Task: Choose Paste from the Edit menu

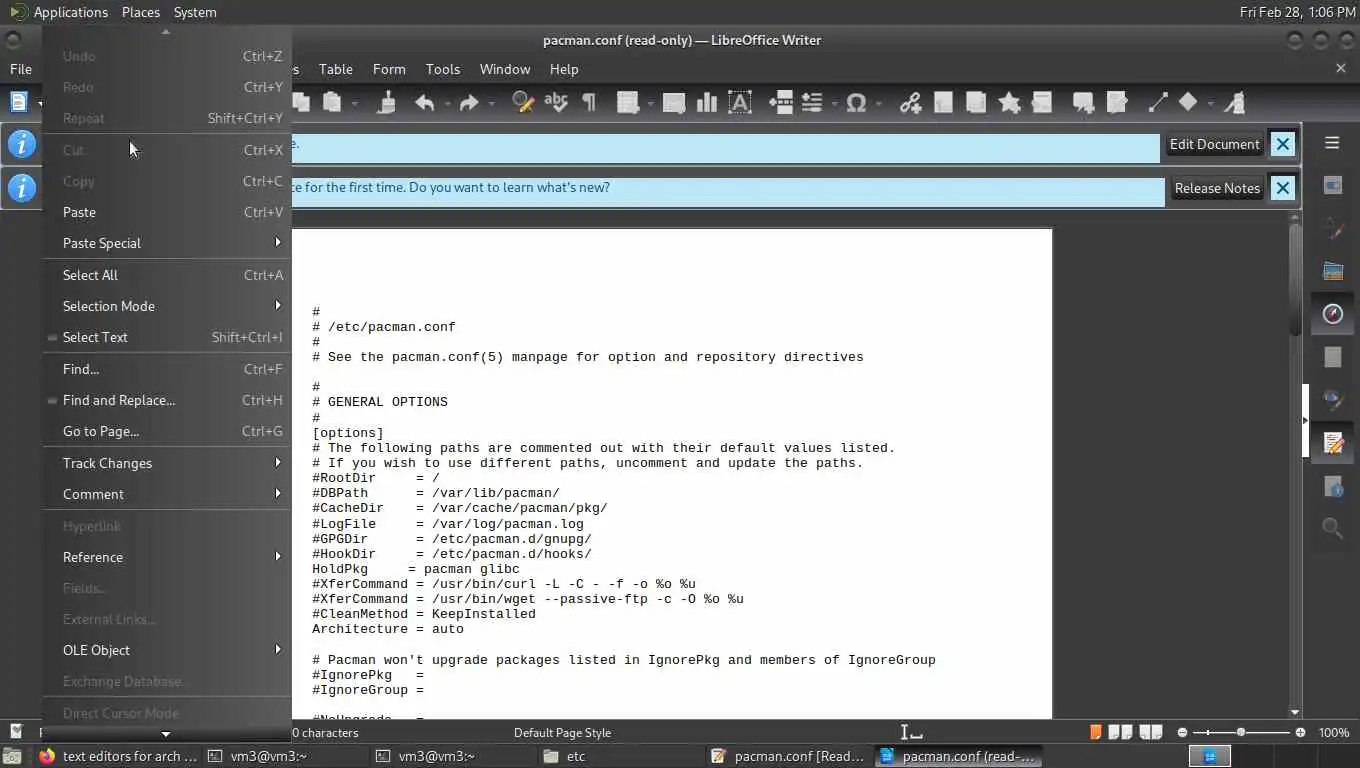Action: coord(168,212)
